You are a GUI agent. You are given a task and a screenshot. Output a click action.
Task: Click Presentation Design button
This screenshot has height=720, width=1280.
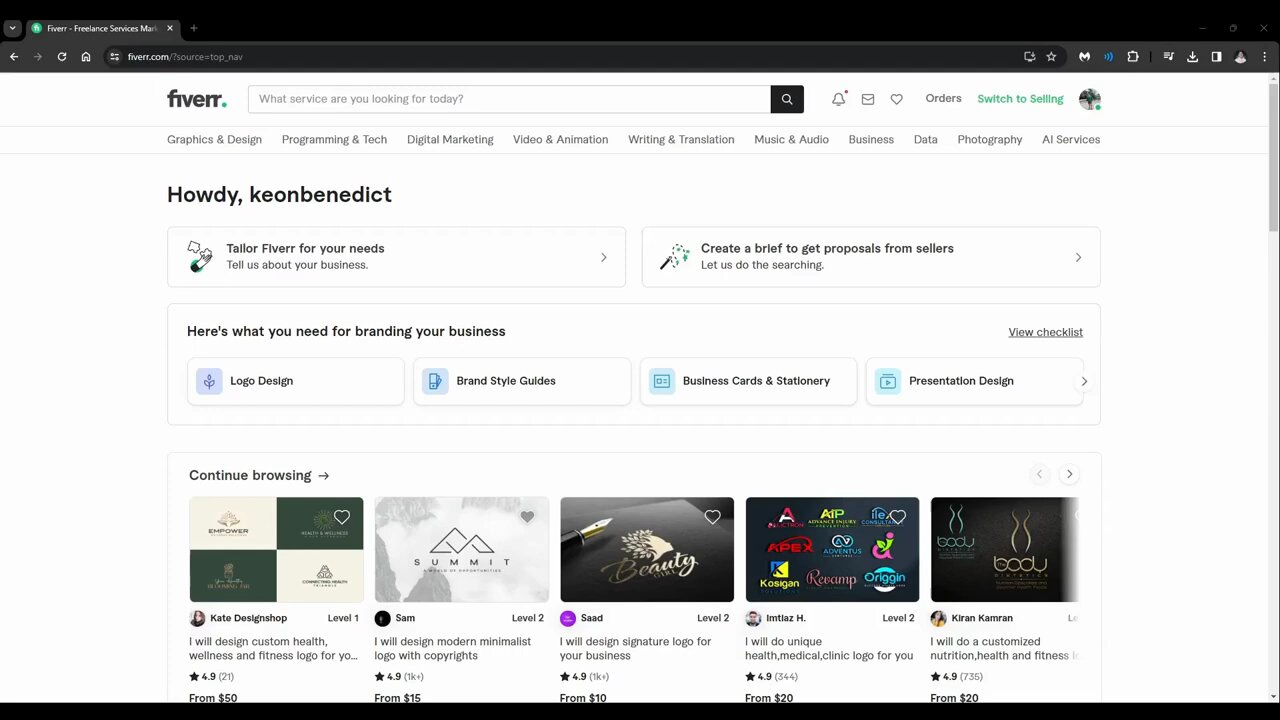pyautogui.click(x=975, y=381)
